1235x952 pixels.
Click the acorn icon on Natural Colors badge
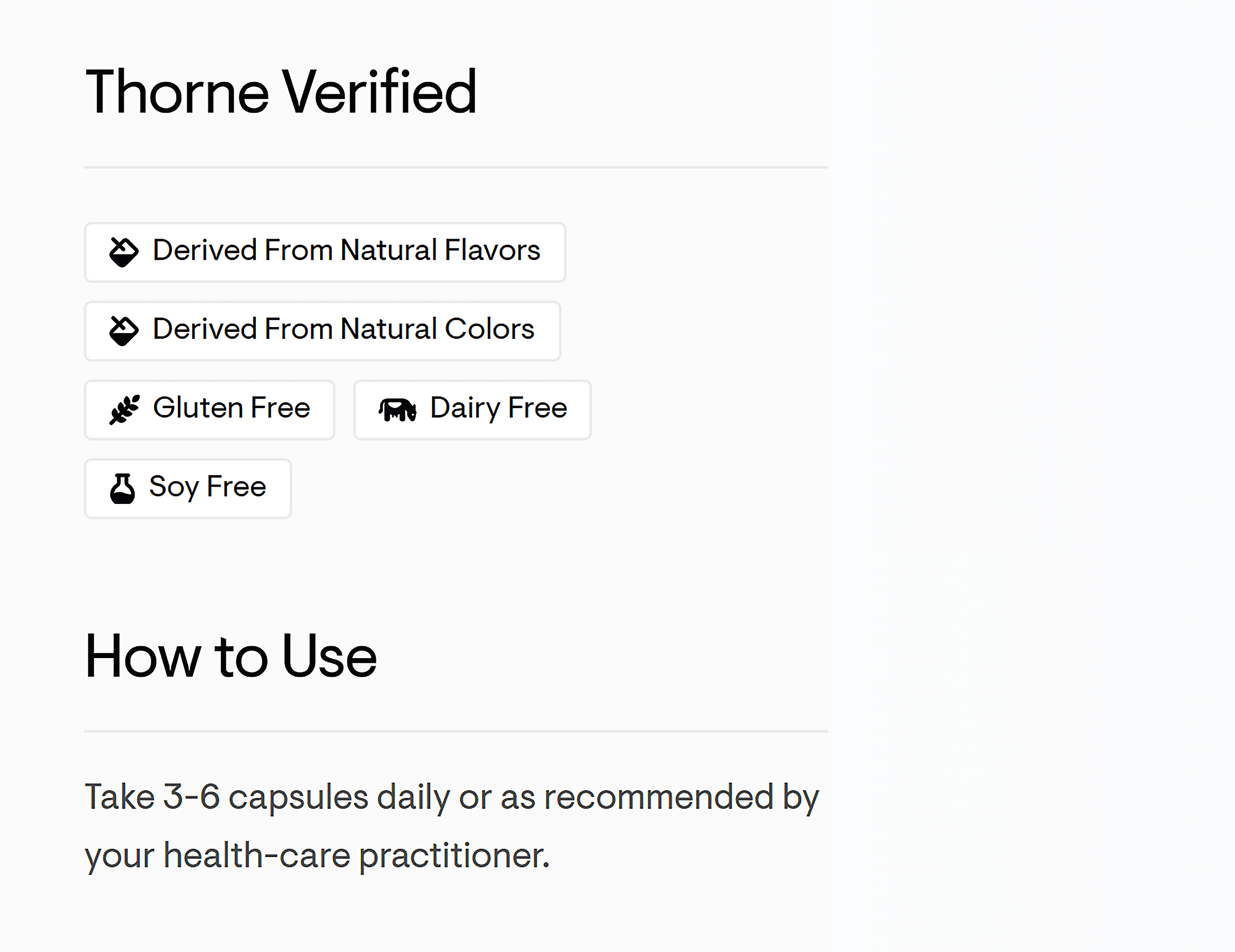pyautogui.click(x=123, y=331)
